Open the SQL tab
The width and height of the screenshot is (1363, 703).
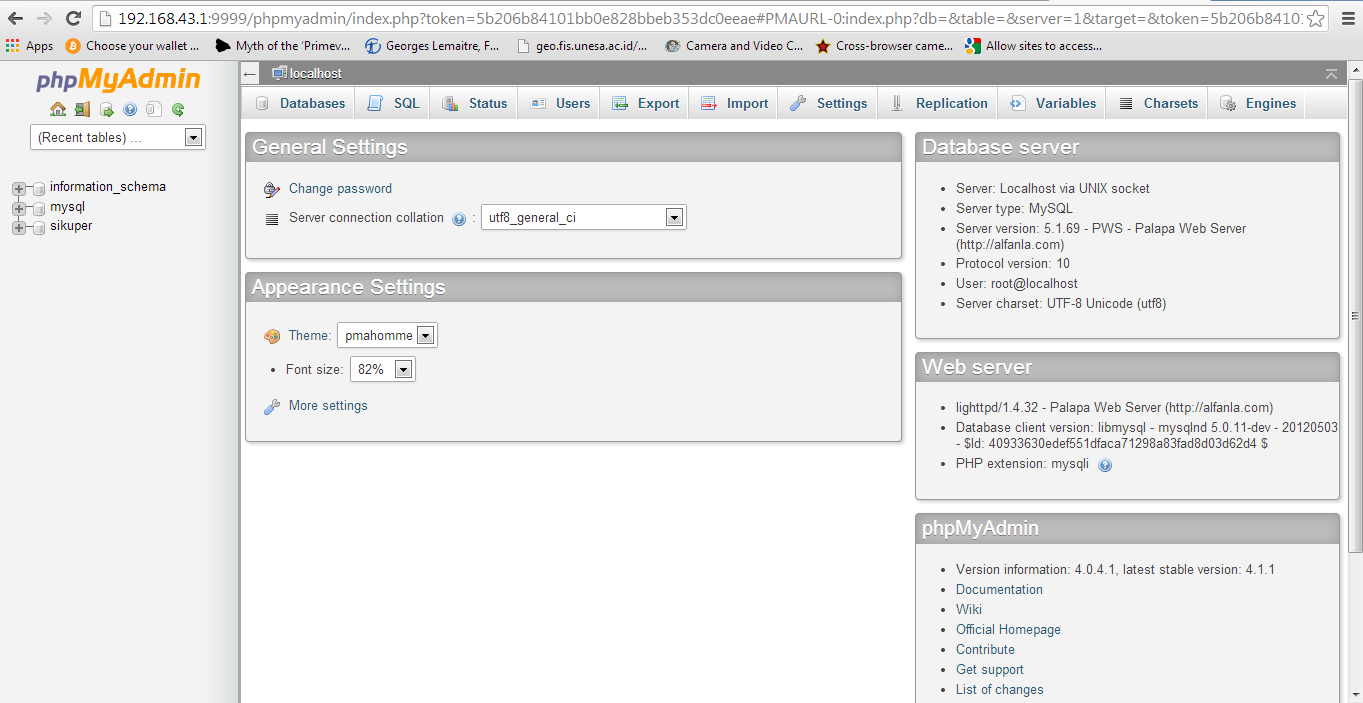(393, 103)
